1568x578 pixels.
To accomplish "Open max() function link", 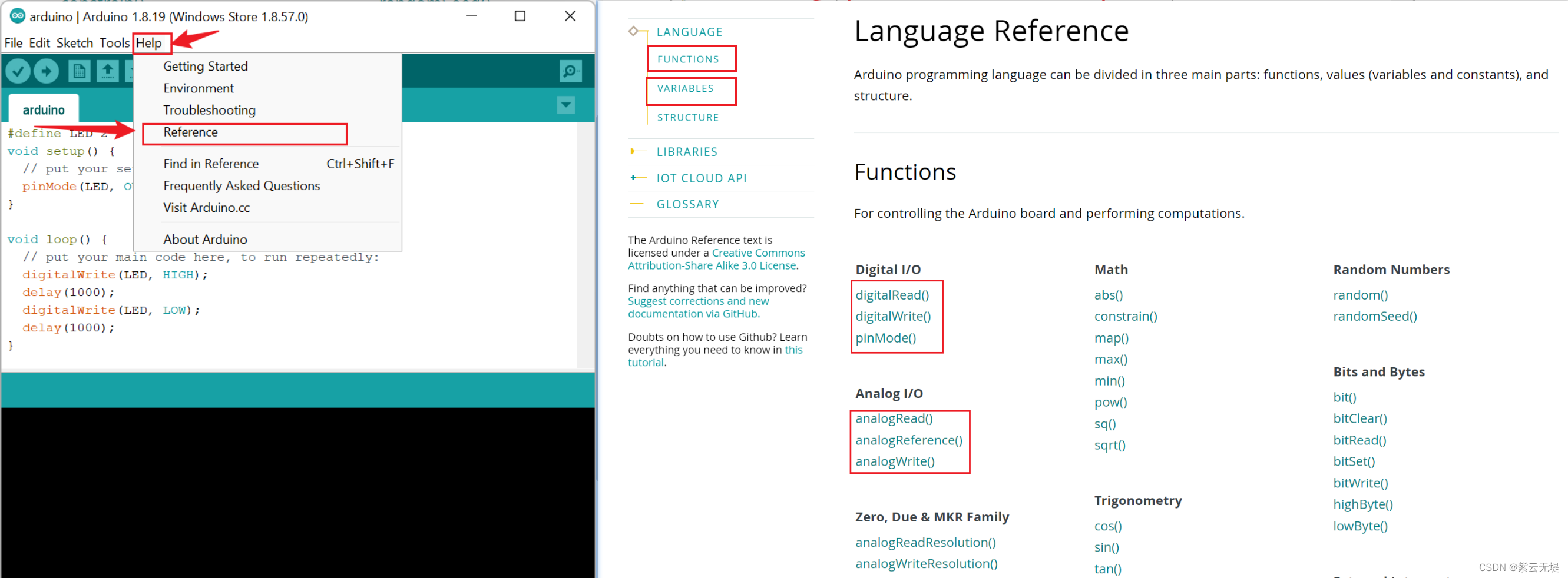I will [x=1111, y=359].
